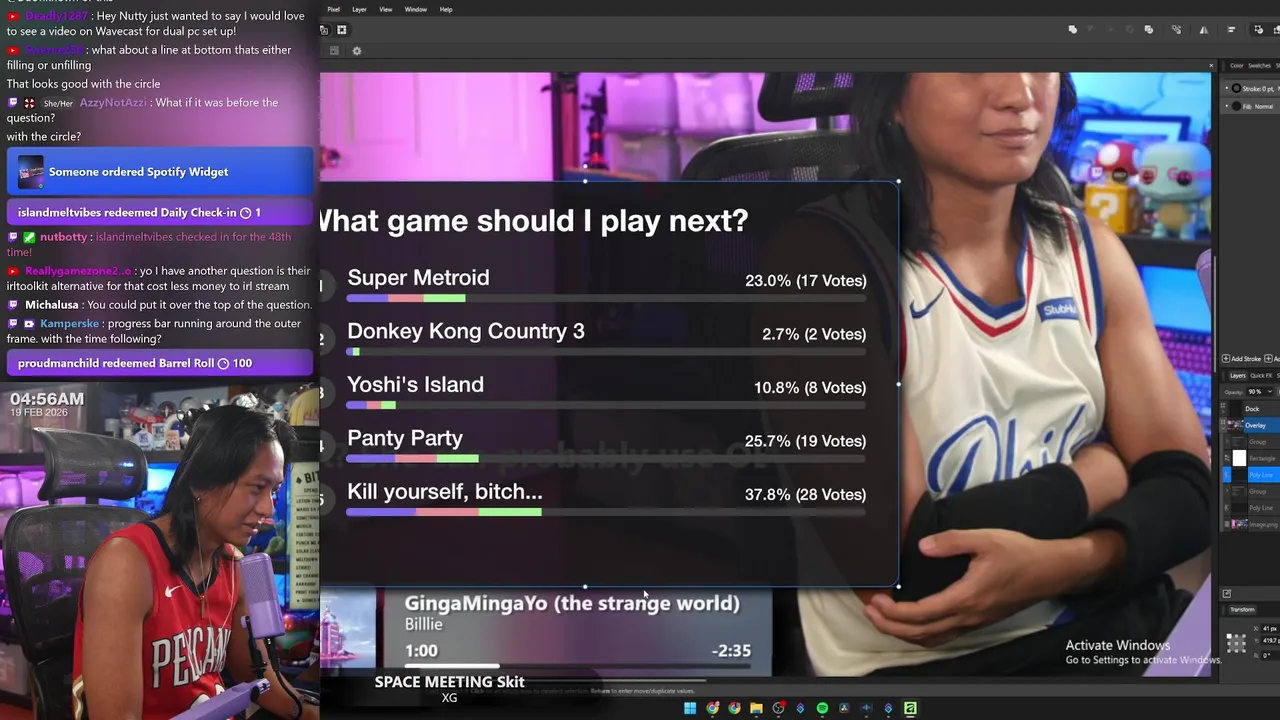The height and width of the screenshot is (720, 1280).
Task: Click the insert-target shapes icon in toolbar
Action: tap(1258, 29)
